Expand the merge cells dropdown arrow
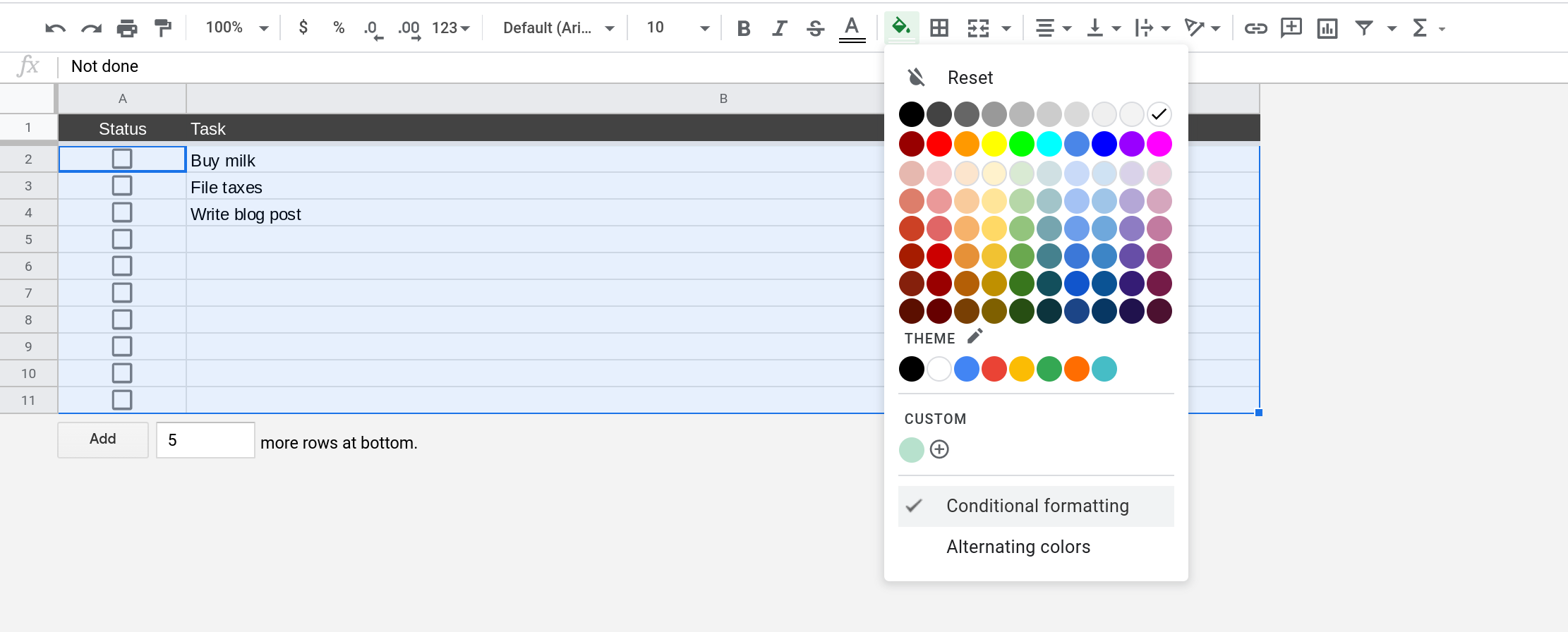 tap(1007, 29)
